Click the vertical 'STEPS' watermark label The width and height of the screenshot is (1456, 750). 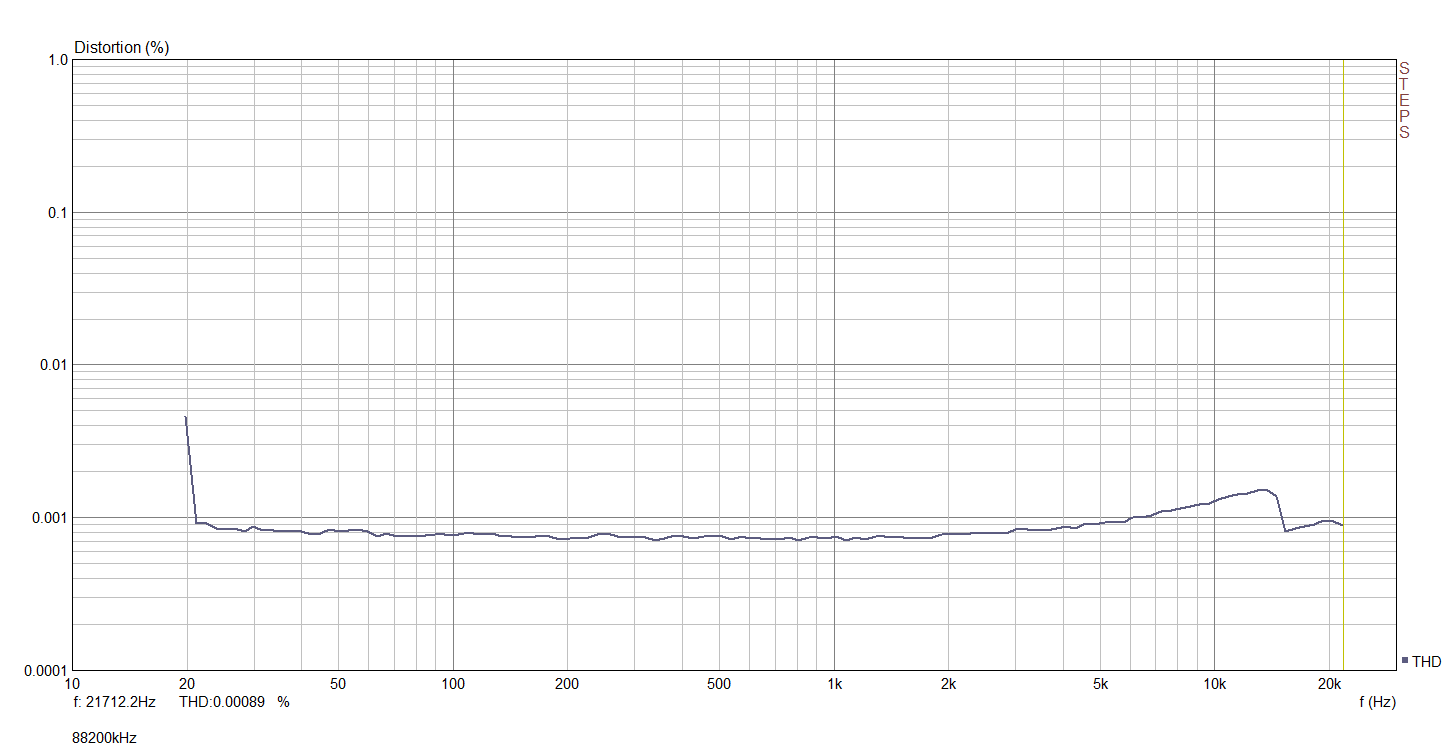(1404, 100)
